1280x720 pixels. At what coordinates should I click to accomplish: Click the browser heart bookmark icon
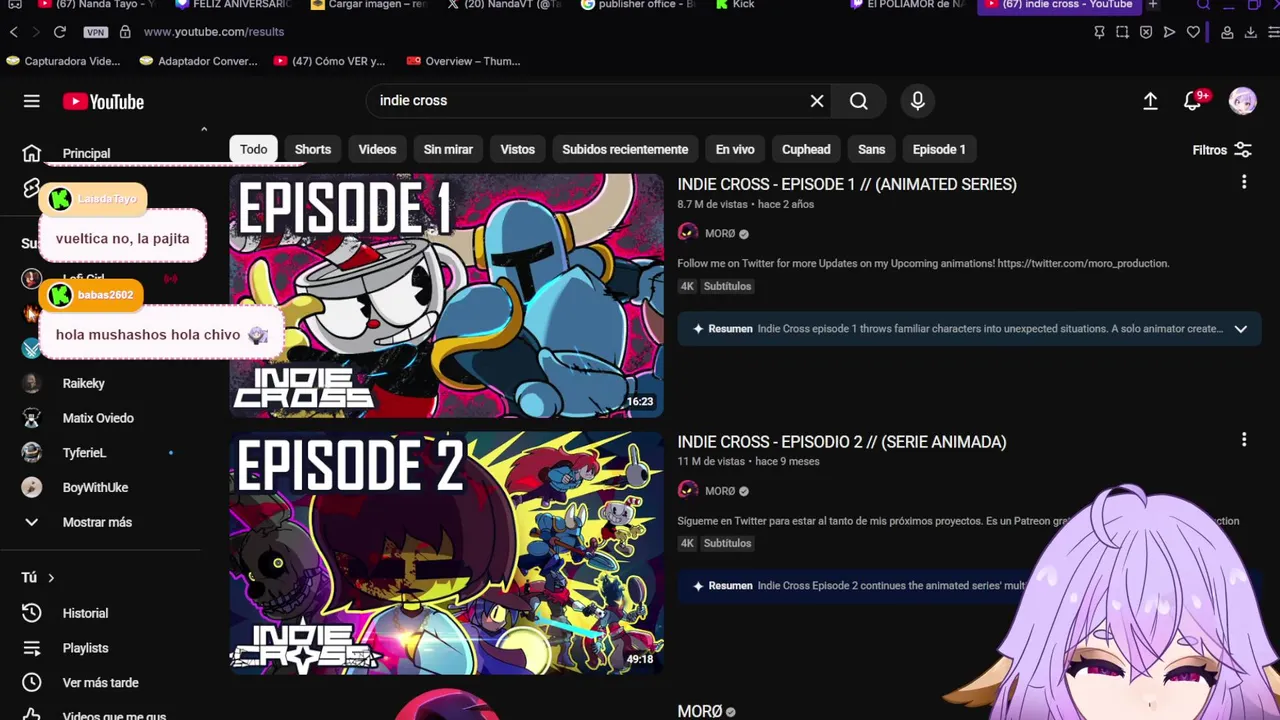coord(1193,32)
